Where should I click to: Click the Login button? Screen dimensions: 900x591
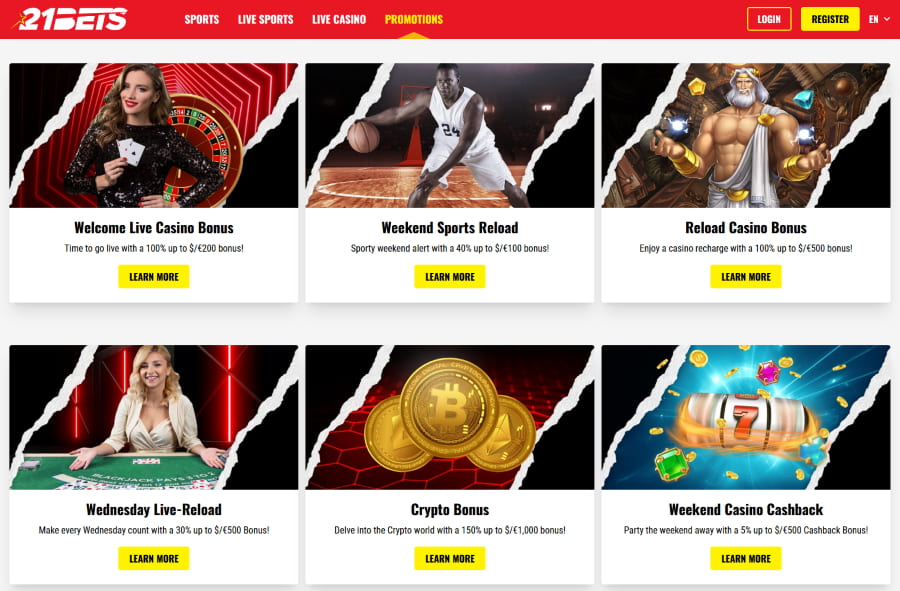[769, 19]
